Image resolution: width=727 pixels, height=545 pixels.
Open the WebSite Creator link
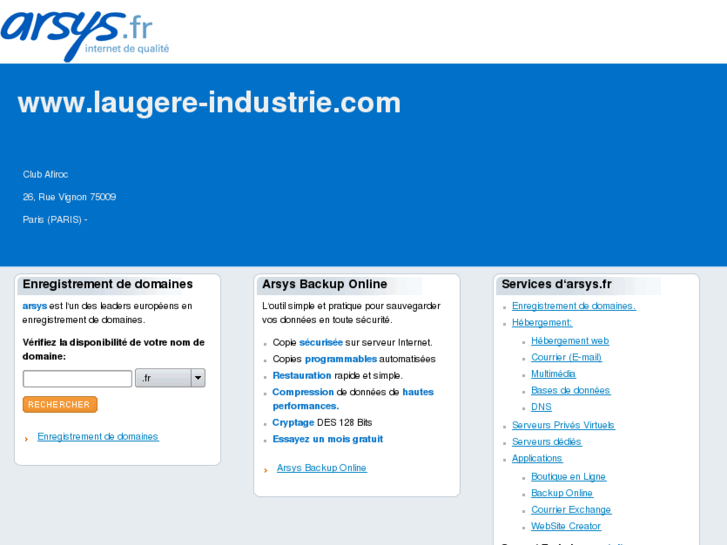566,526
